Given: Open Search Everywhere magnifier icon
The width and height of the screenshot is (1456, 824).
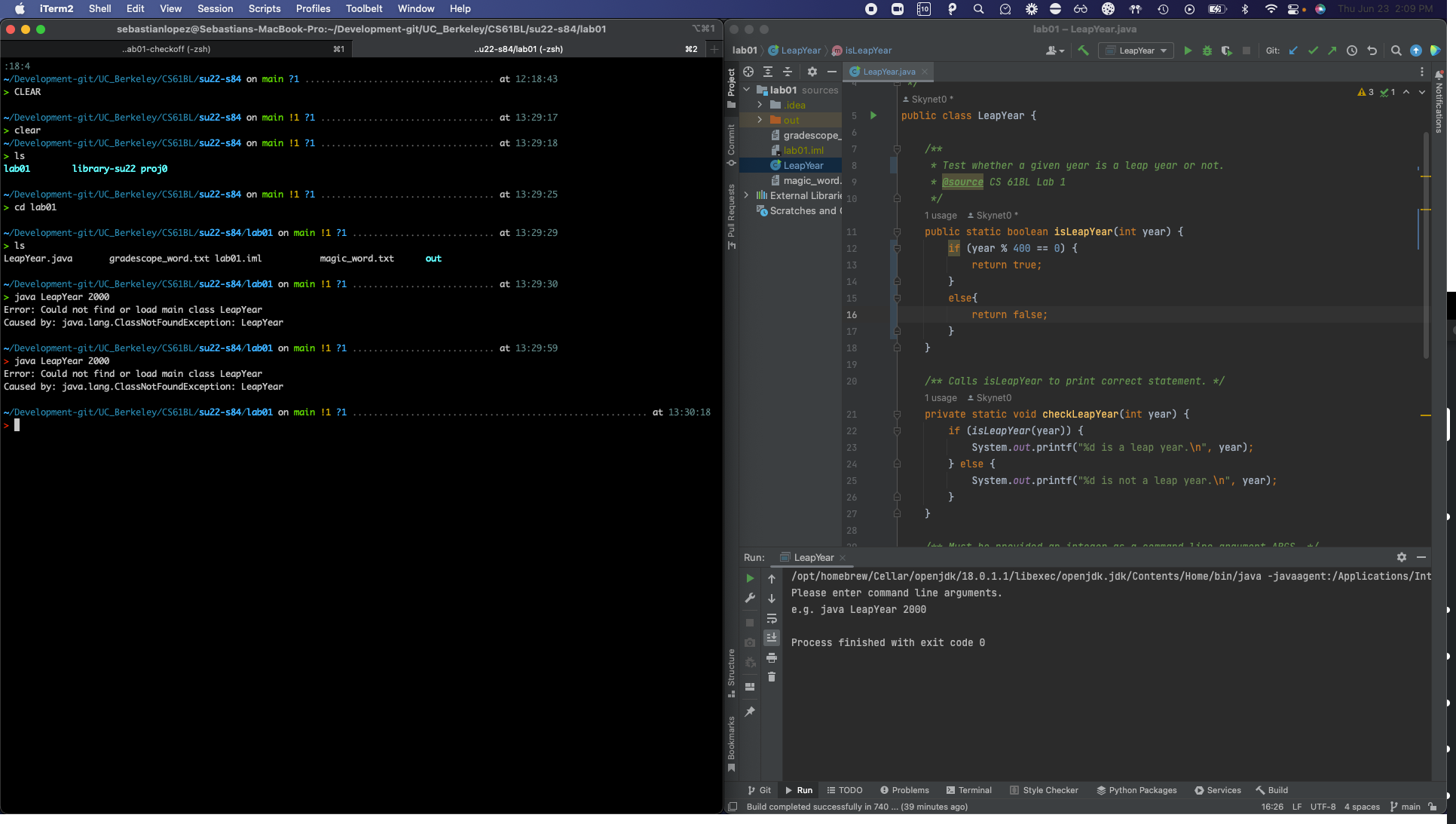Looking at the screenshot, I should click(x=1396, y=51).
